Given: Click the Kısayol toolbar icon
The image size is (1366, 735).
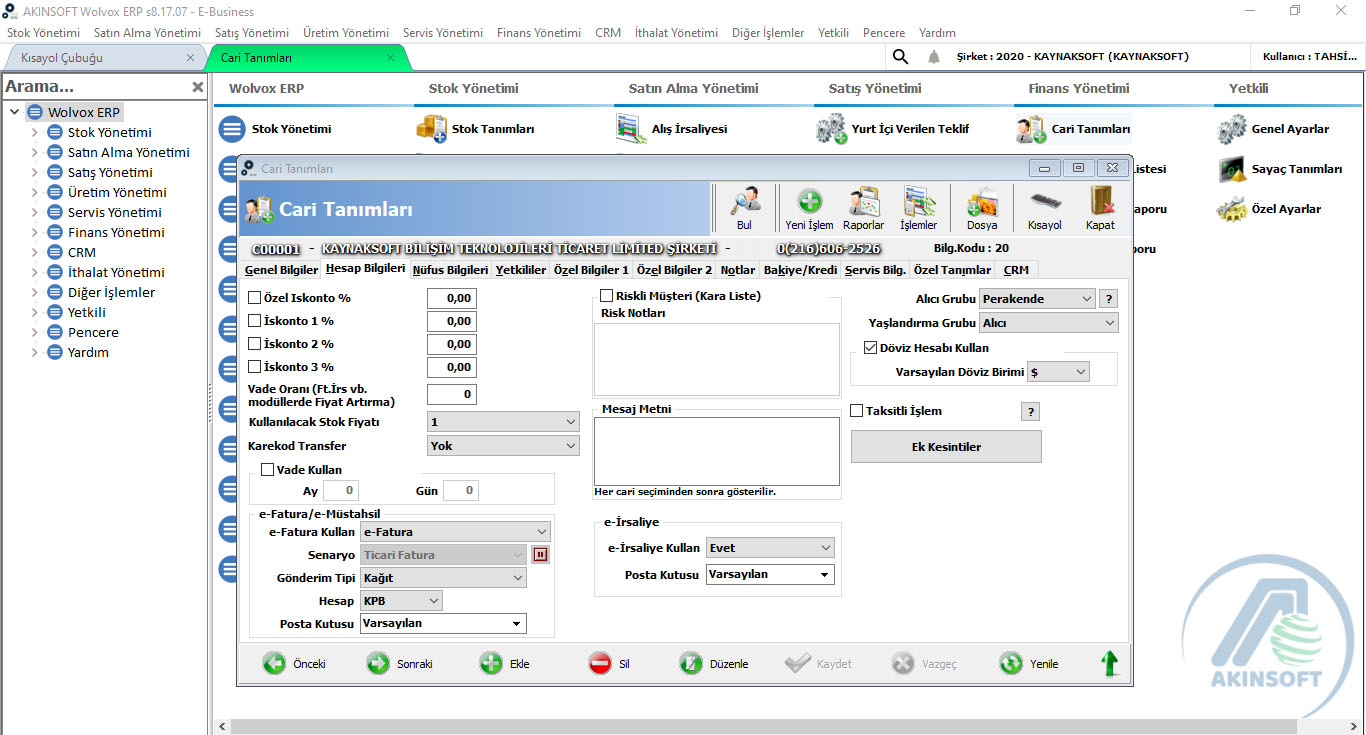Looking at the screenshot, I should point(1043,207).
